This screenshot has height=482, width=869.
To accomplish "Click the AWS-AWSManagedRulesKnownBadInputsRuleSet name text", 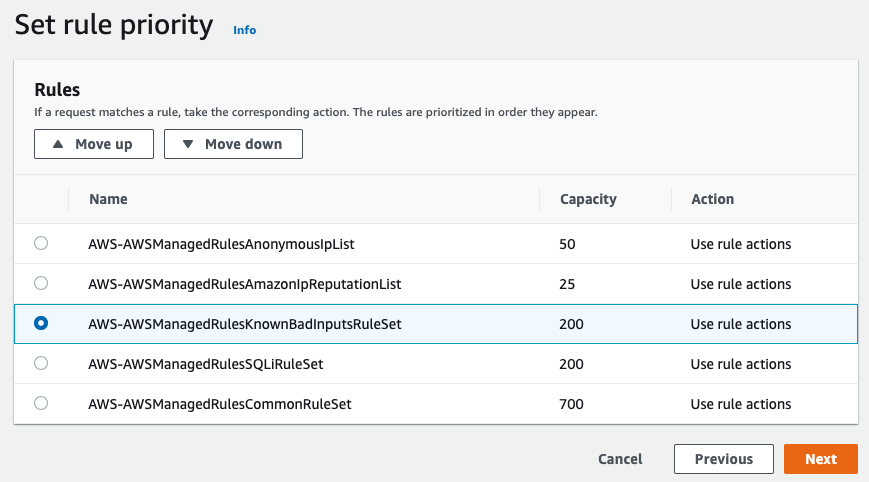I will [244, 324].
